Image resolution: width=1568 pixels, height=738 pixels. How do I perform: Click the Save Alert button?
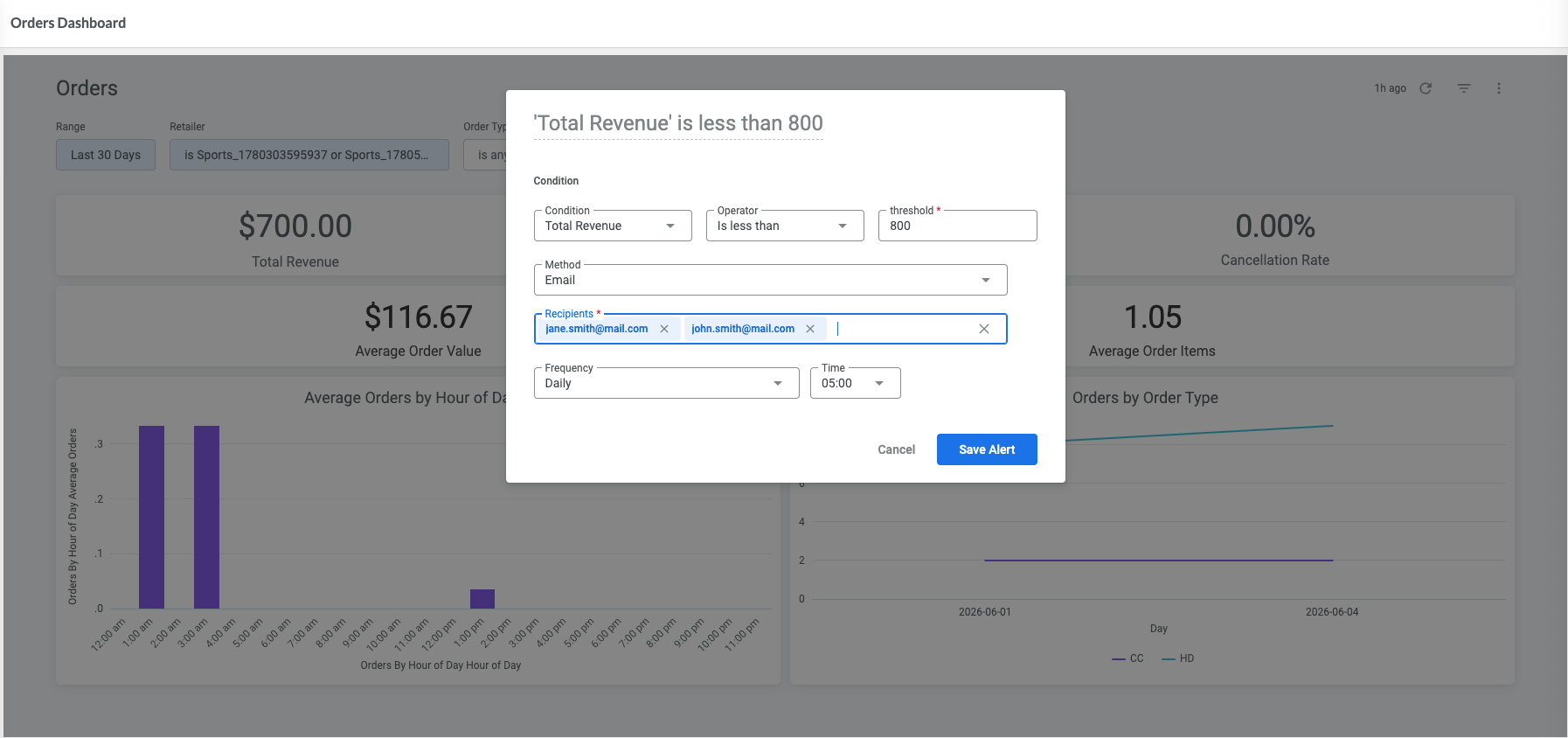(x=987, y=449)
